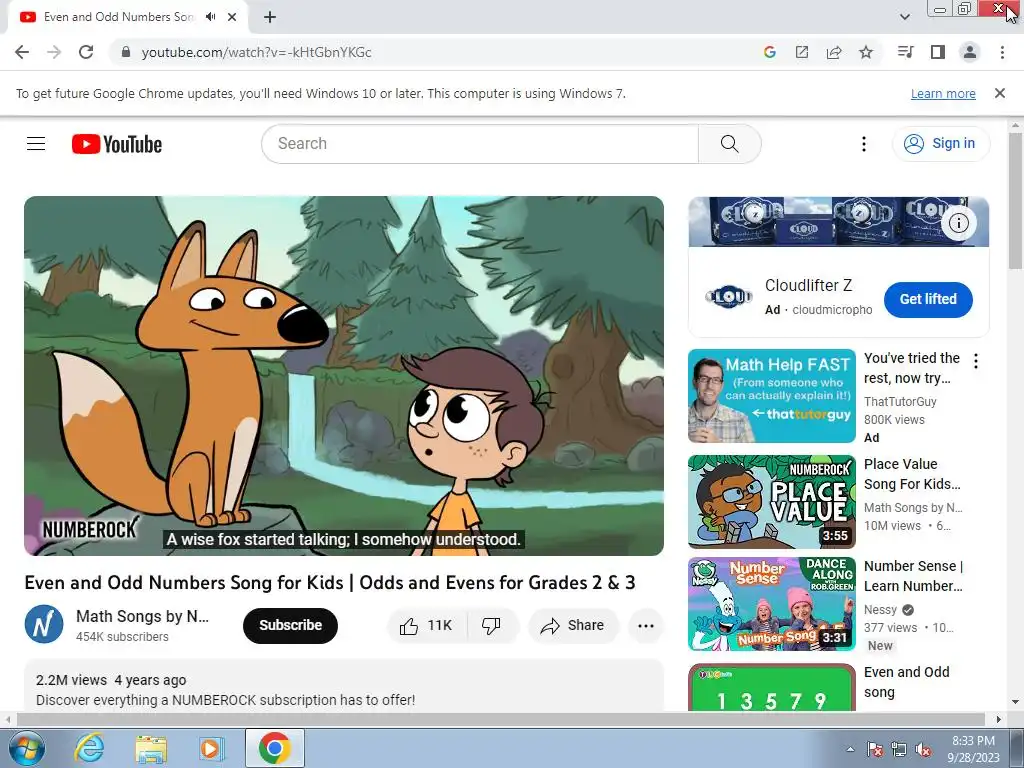Go to the YouTube home logo
The width and height of the screenshot is (1024, 768).
(117, 144)
